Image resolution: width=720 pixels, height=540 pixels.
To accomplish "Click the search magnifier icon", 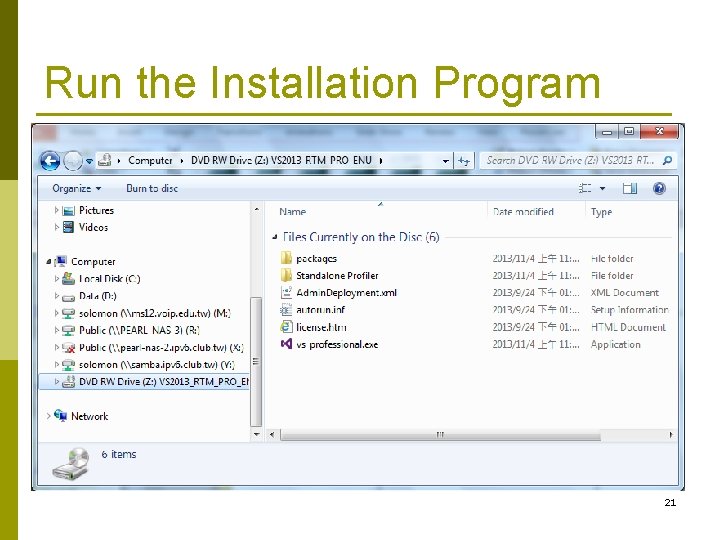I will [x=668, y=160].
